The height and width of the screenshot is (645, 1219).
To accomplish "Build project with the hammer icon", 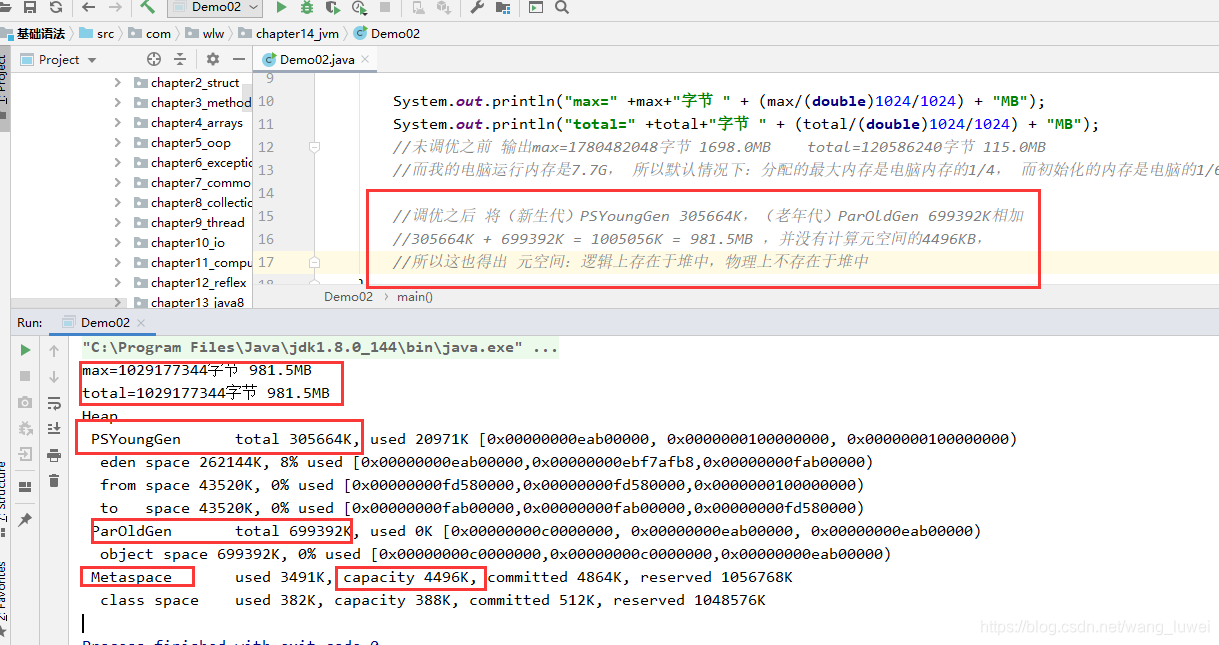I will tap(148, 7).
